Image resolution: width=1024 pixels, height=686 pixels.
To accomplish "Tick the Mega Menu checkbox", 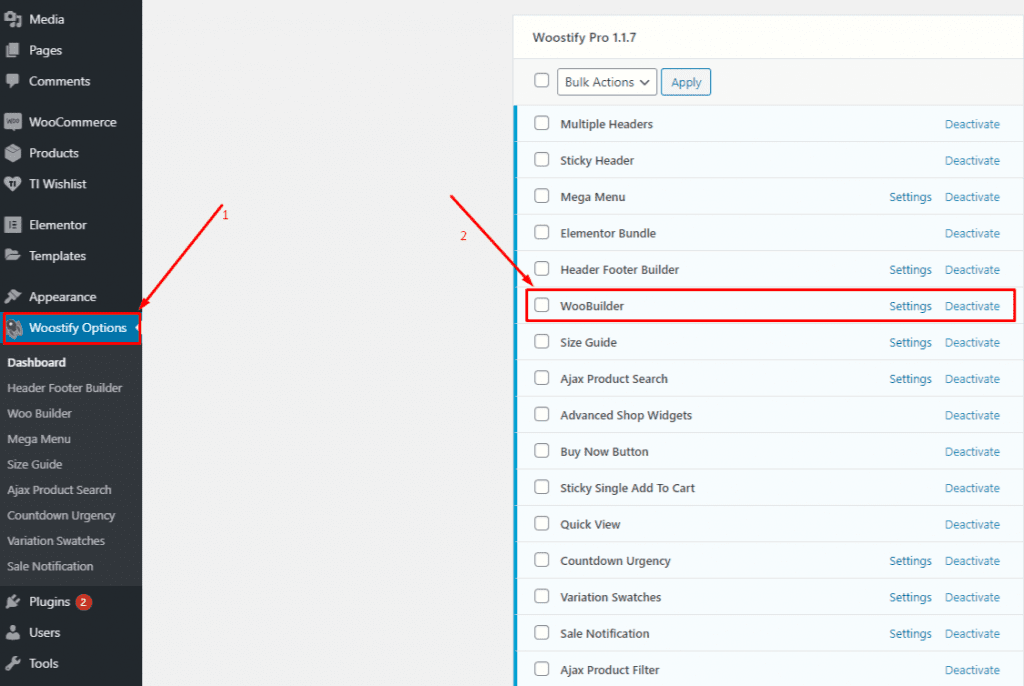I will point(541,196).
